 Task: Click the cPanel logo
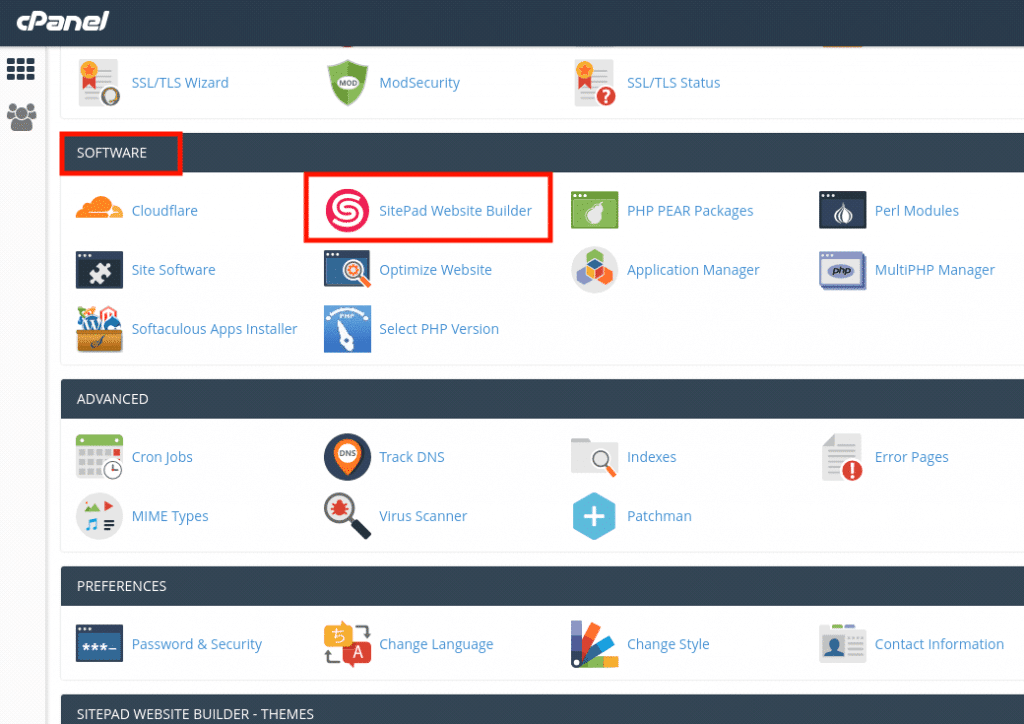point(62,22)
